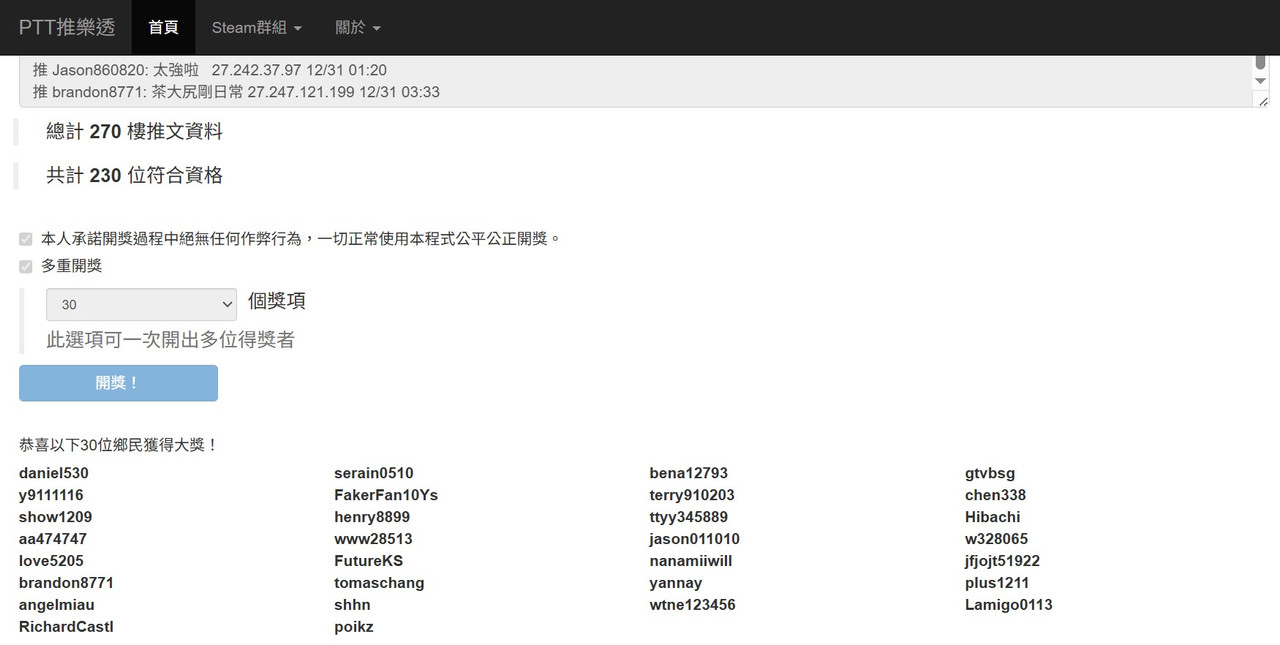Click winner name nanamiiwill
The image size is (1280, 645).
(691, 561)
